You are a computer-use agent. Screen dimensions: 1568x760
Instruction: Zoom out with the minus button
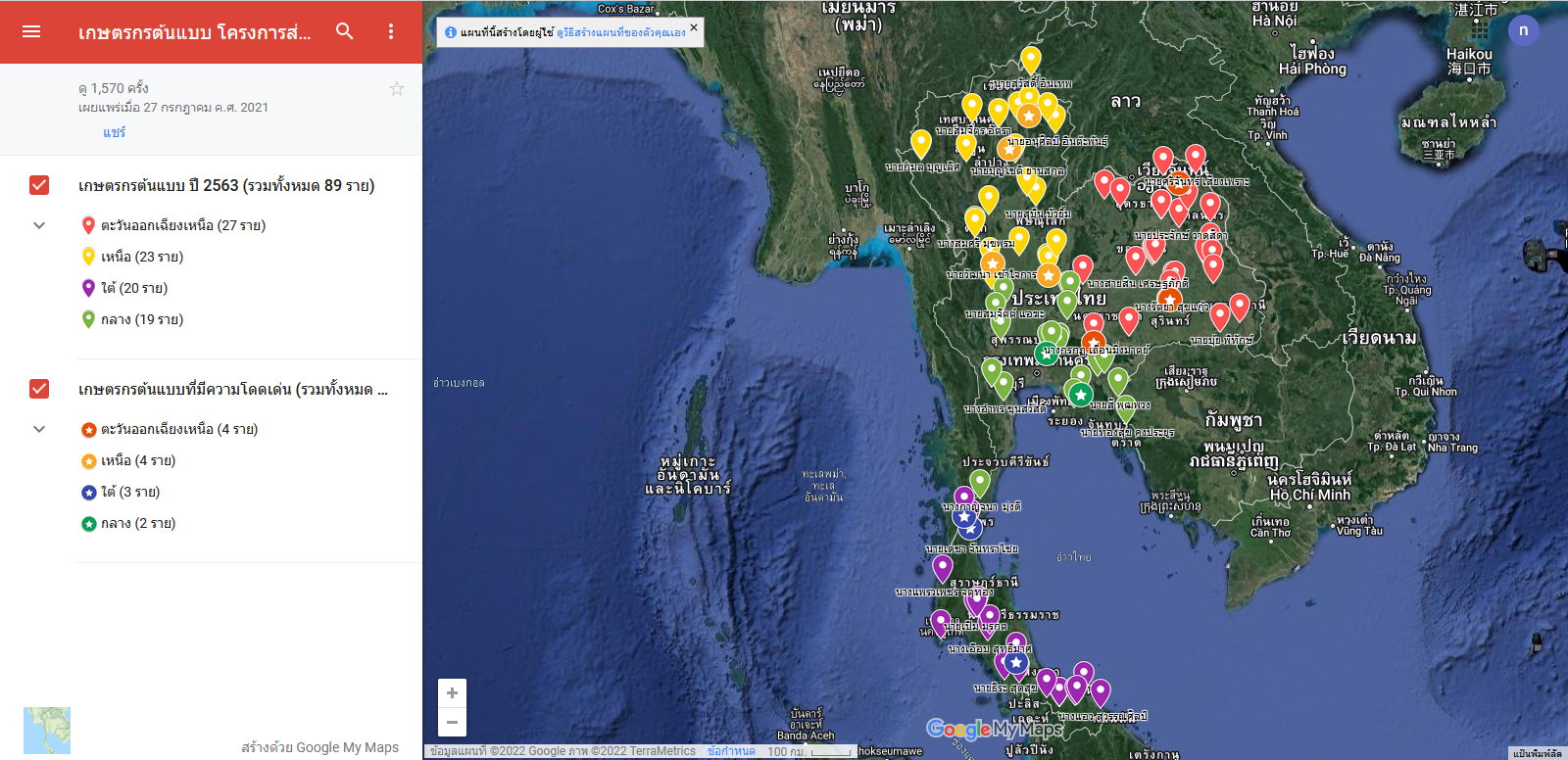[x=452, y=723]
